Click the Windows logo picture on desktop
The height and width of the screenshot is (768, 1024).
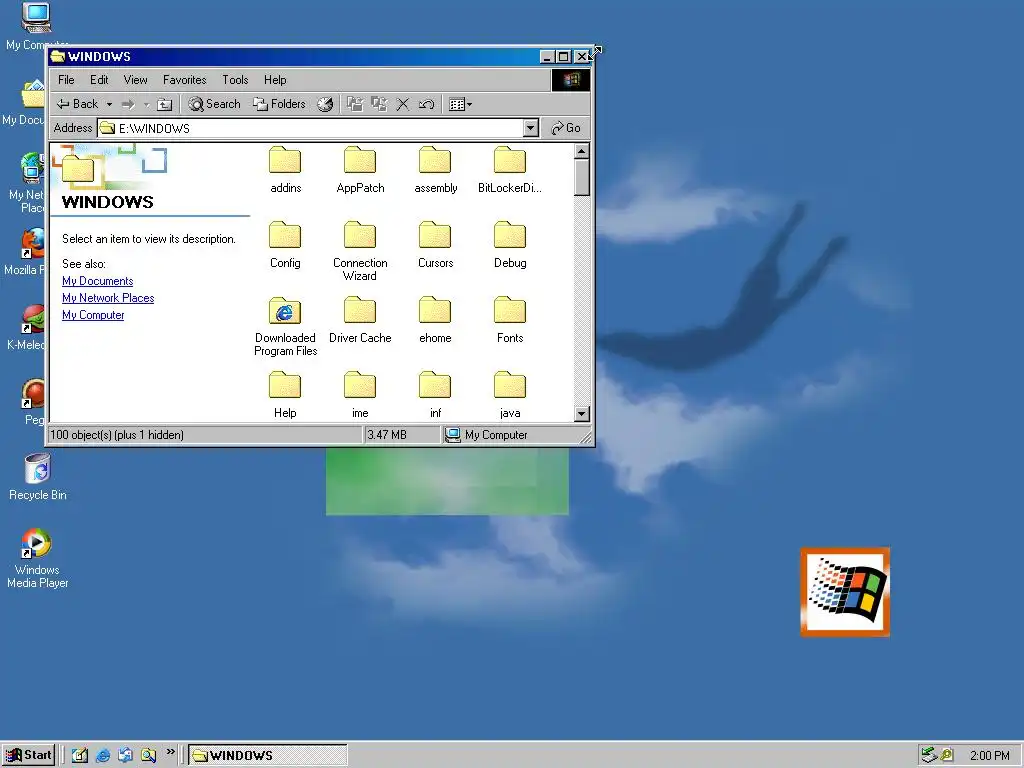click(845, 592)
